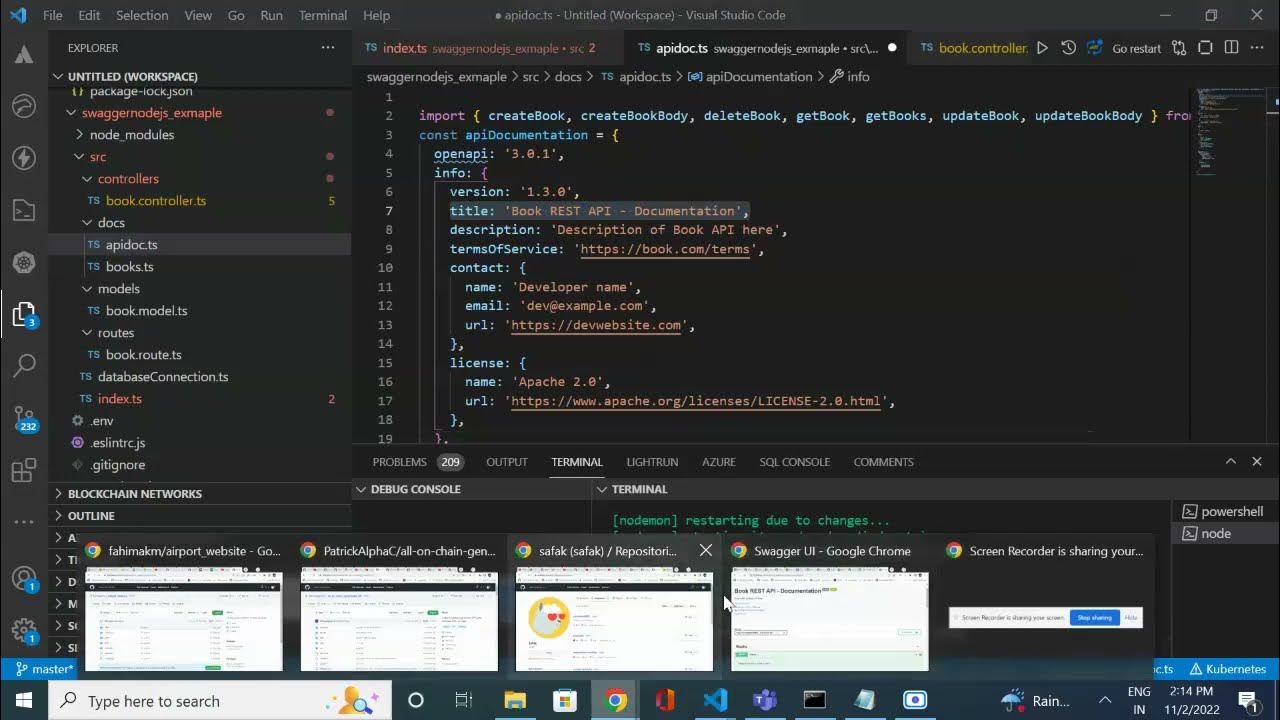Show additional activity bar views ellipsis

pos(24,523)
